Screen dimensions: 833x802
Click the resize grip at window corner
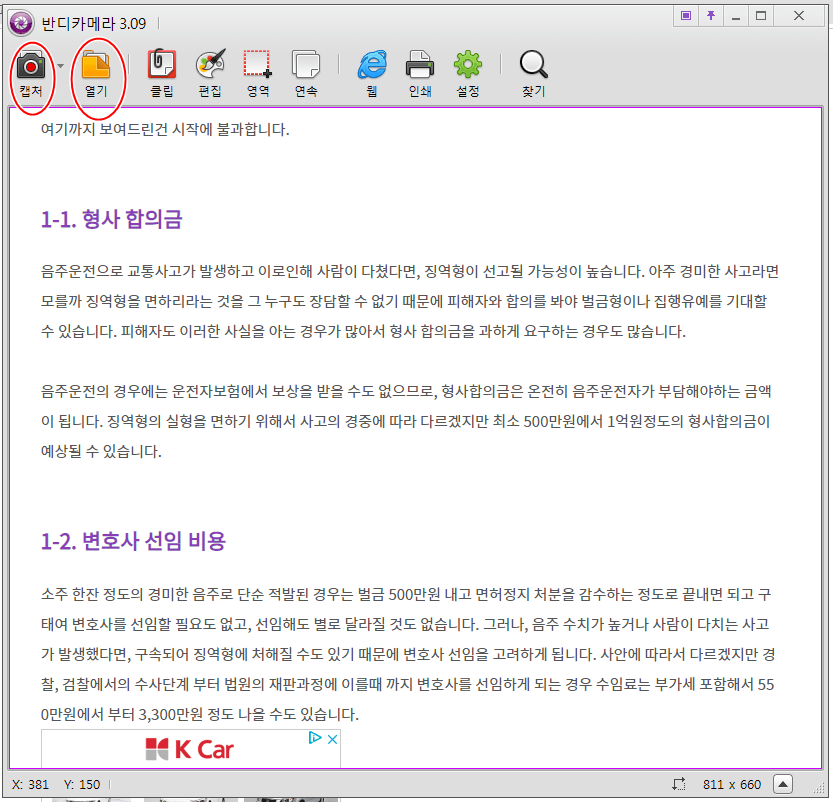click(x=819, y=788)
